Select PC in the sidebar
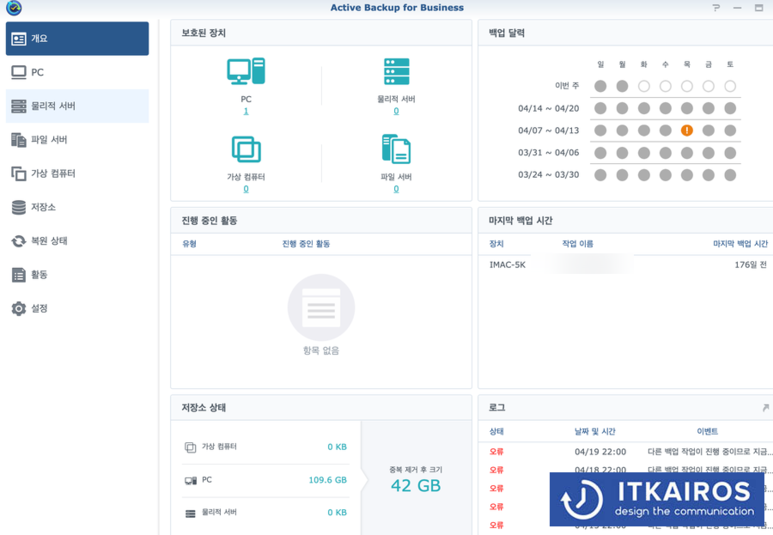This screenshot has height=535, width=773. tap(77, 72)
